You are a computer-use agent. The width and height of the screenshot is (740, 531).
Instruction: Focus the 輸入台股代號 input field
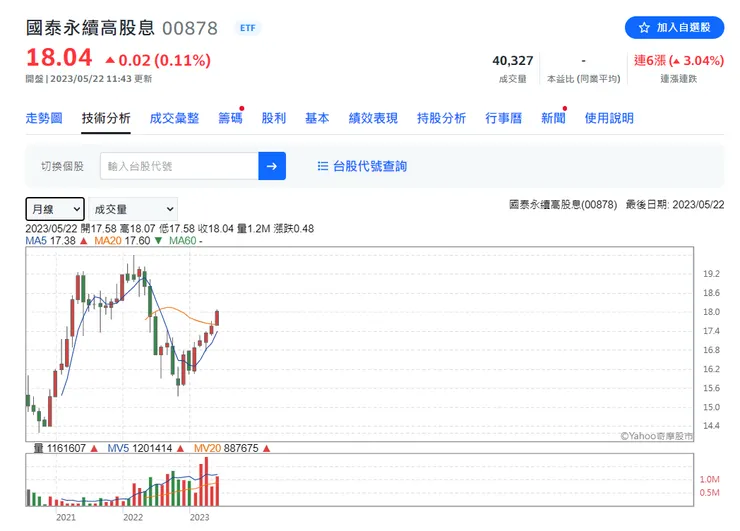tap(179, 166)
